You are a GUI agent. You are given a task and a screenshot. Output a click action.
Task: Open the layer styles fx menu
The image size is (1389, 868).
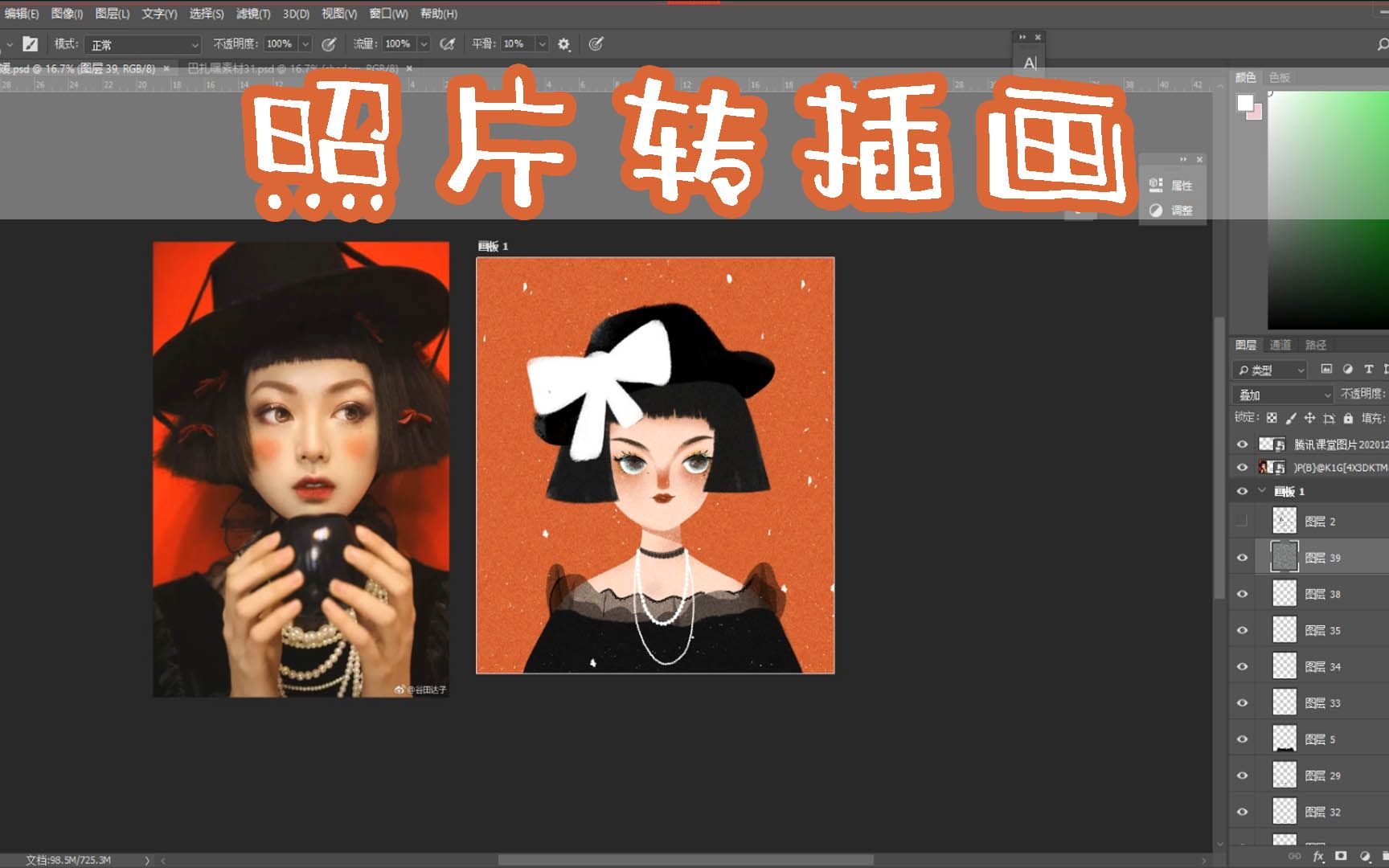[x=1318, y=857]
